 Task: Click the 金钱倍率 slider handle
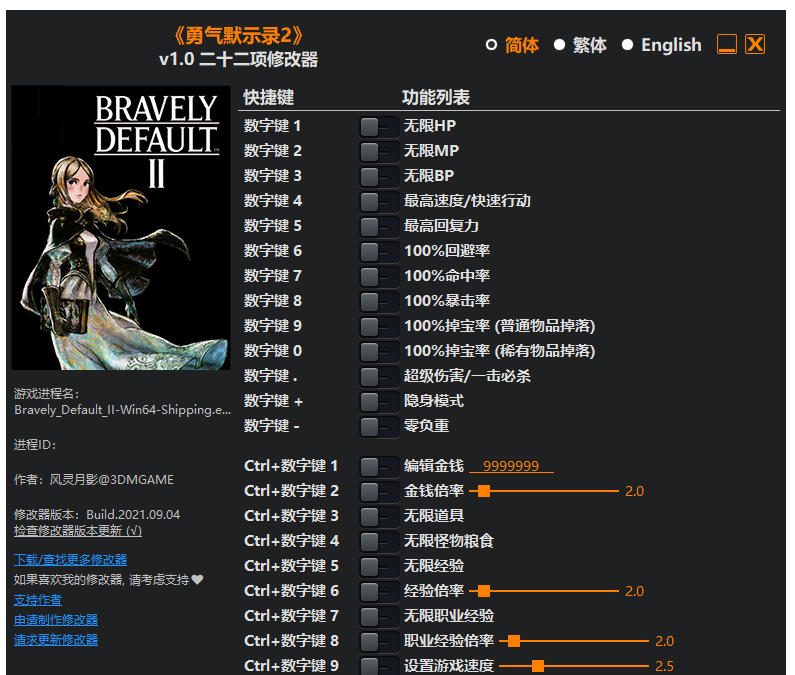(484, 491)
